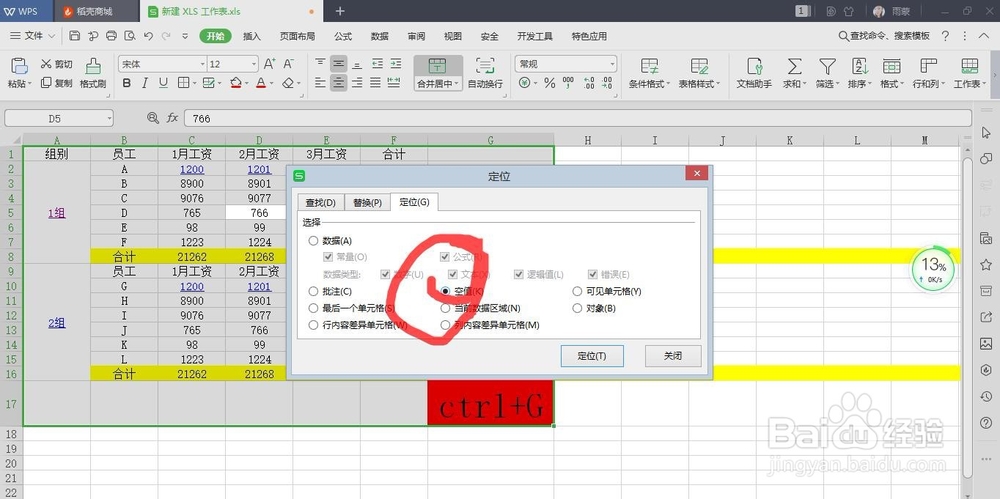
Task: Click the fx insert function icon
Action: pyautogui.click(x=172, y=118)
